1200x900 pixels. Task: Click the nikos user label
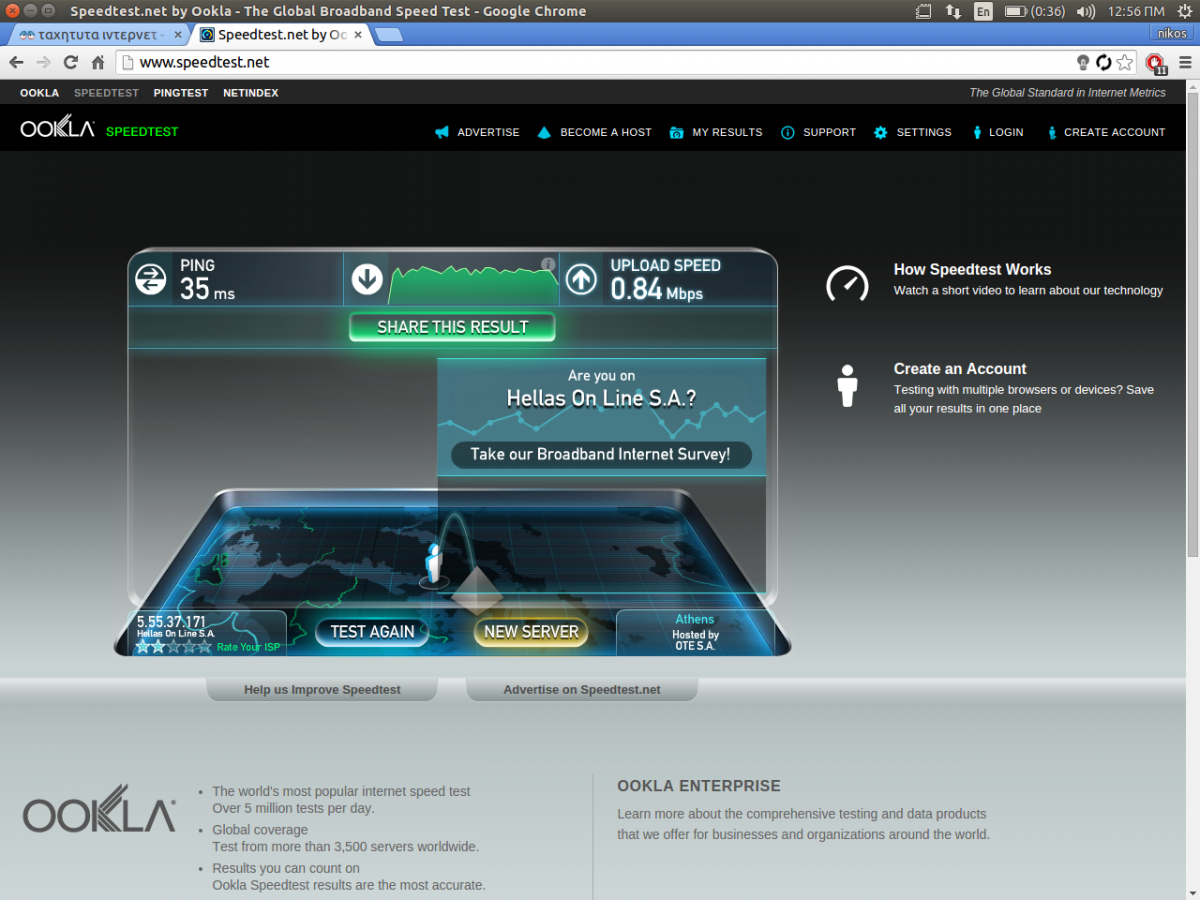coord(1172,34)
